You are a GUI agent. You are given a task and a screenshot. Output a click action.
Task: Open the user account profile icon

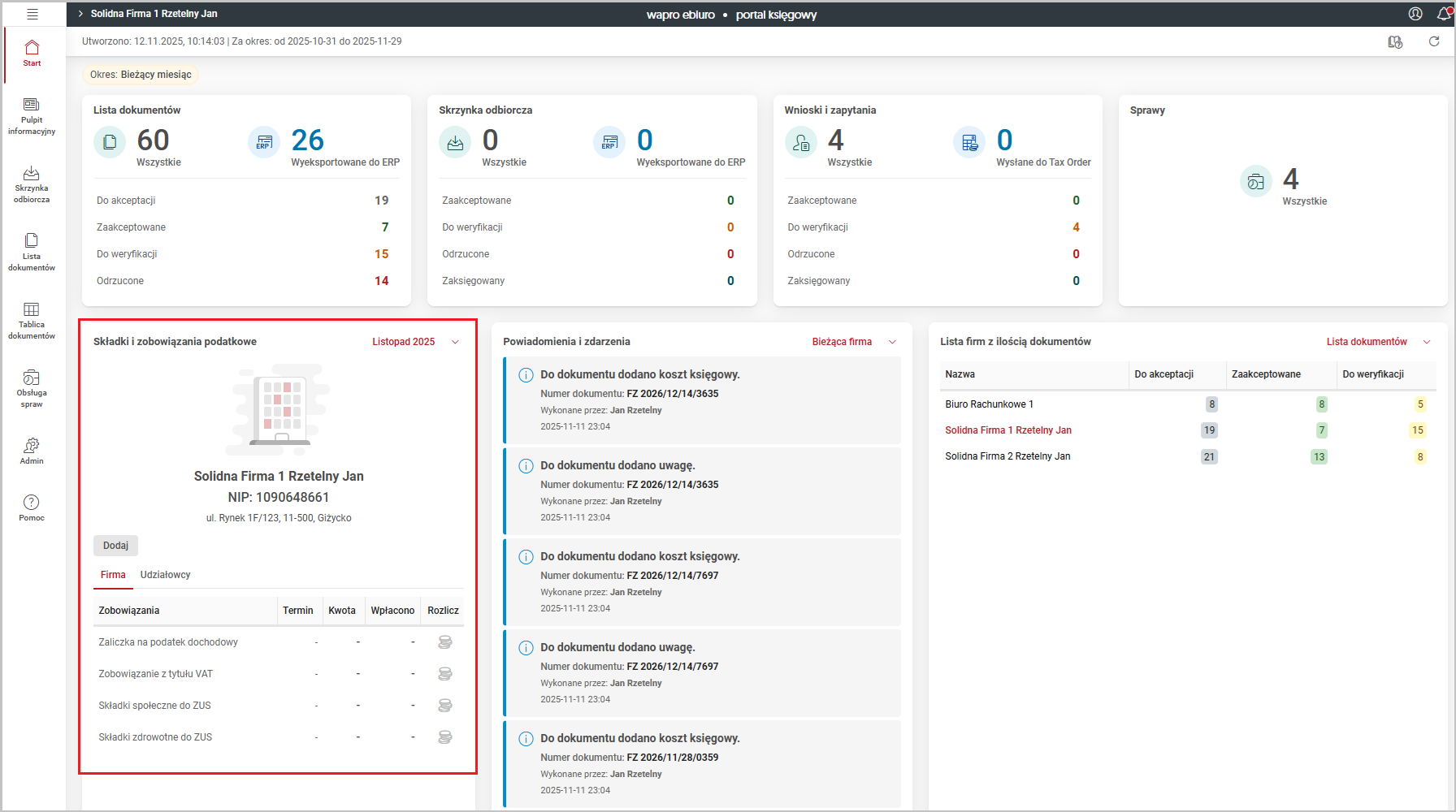[x=1415, y=14]
